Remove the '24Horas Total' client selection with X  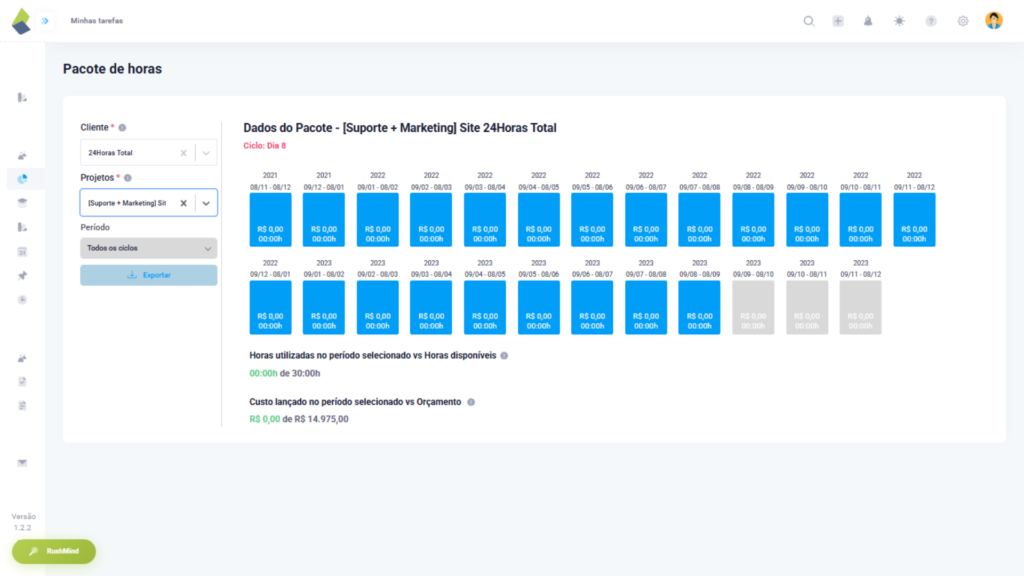[x=183, y=152]
